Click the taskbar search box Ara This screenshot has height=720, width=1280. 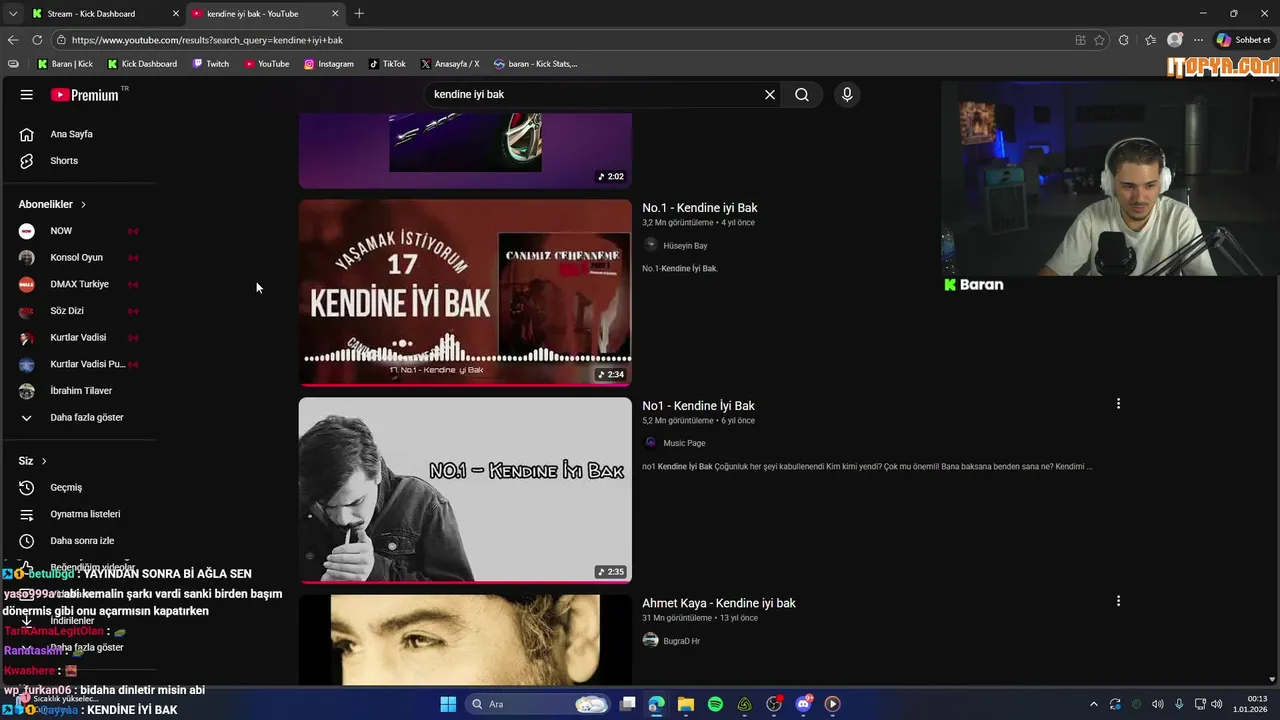[x=539, y=704]
